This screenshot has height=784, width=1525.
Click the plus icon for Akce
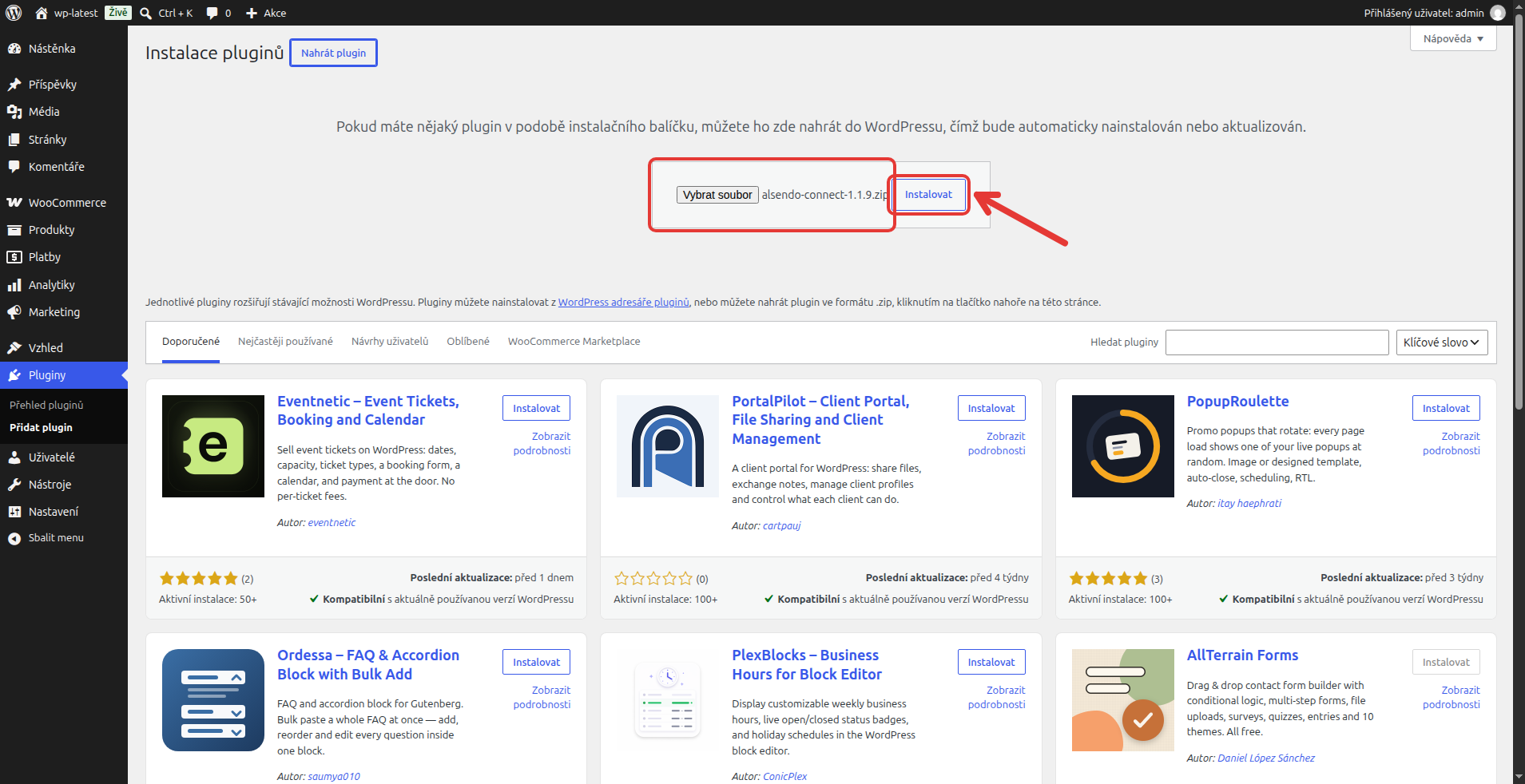[x=252, y=13]
